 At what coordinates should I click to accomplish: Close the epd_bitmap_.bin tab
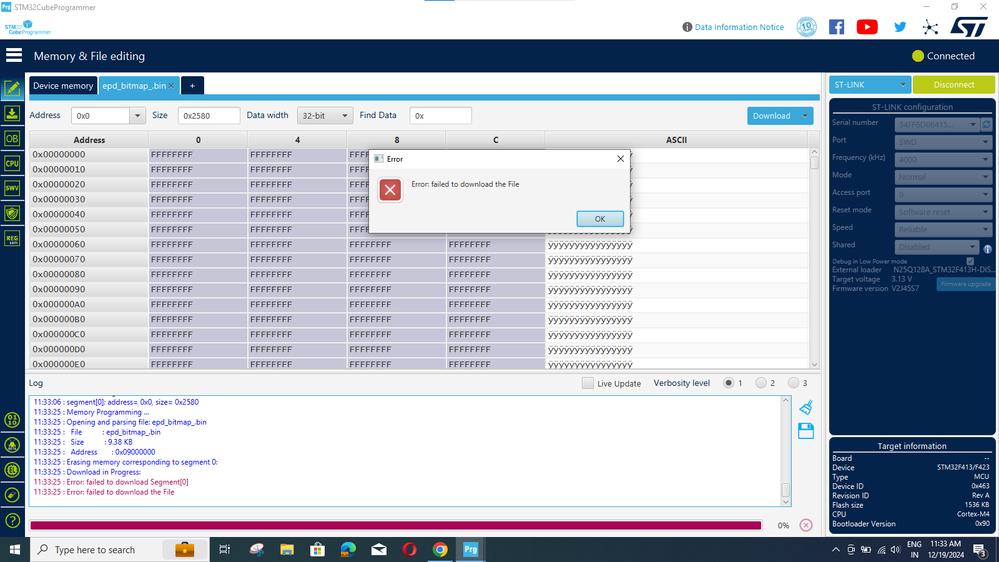(171, 86)
